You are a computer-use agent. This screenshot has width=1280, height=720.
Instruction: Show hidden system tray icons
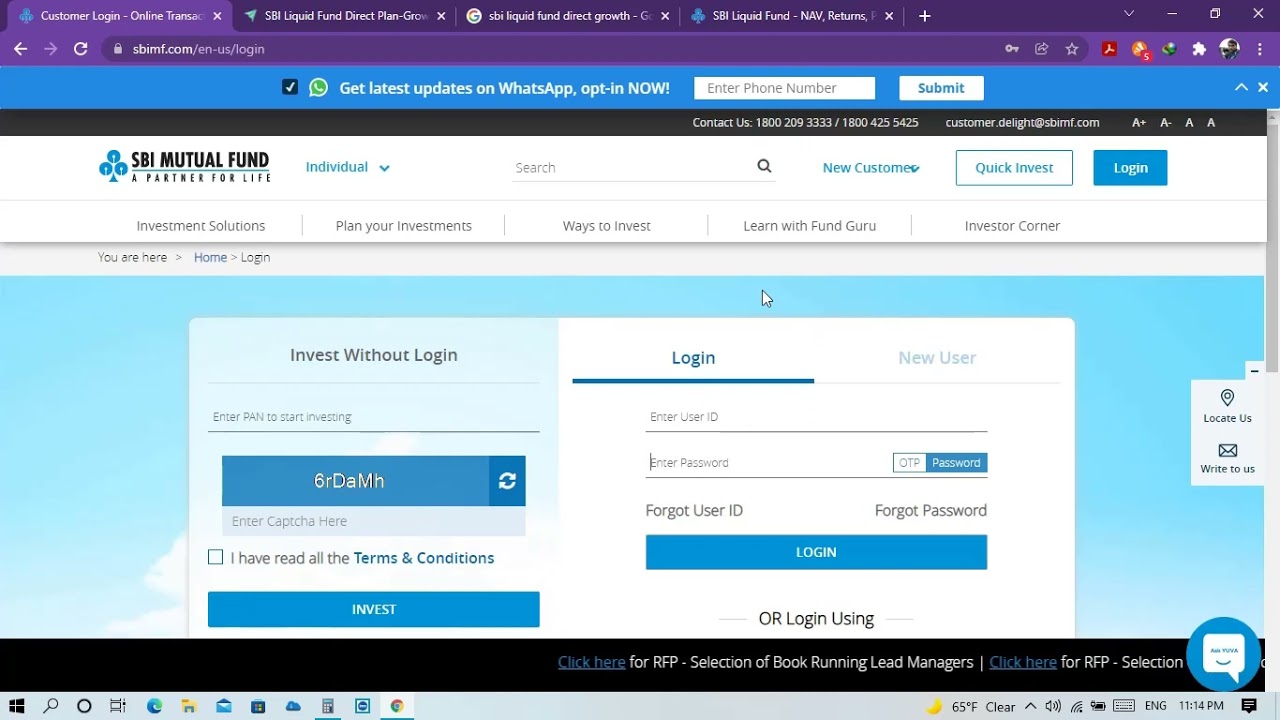(x=1030, y=706)
